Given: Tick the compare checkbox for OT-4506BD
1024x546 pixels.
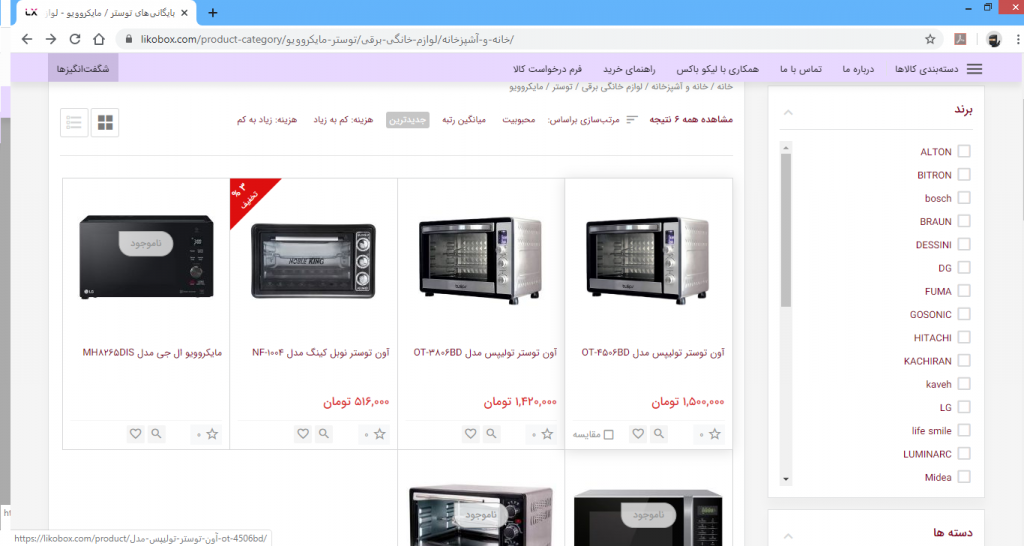Looking at the screenshot, I should pyautogui.click(x=609, y=435).
